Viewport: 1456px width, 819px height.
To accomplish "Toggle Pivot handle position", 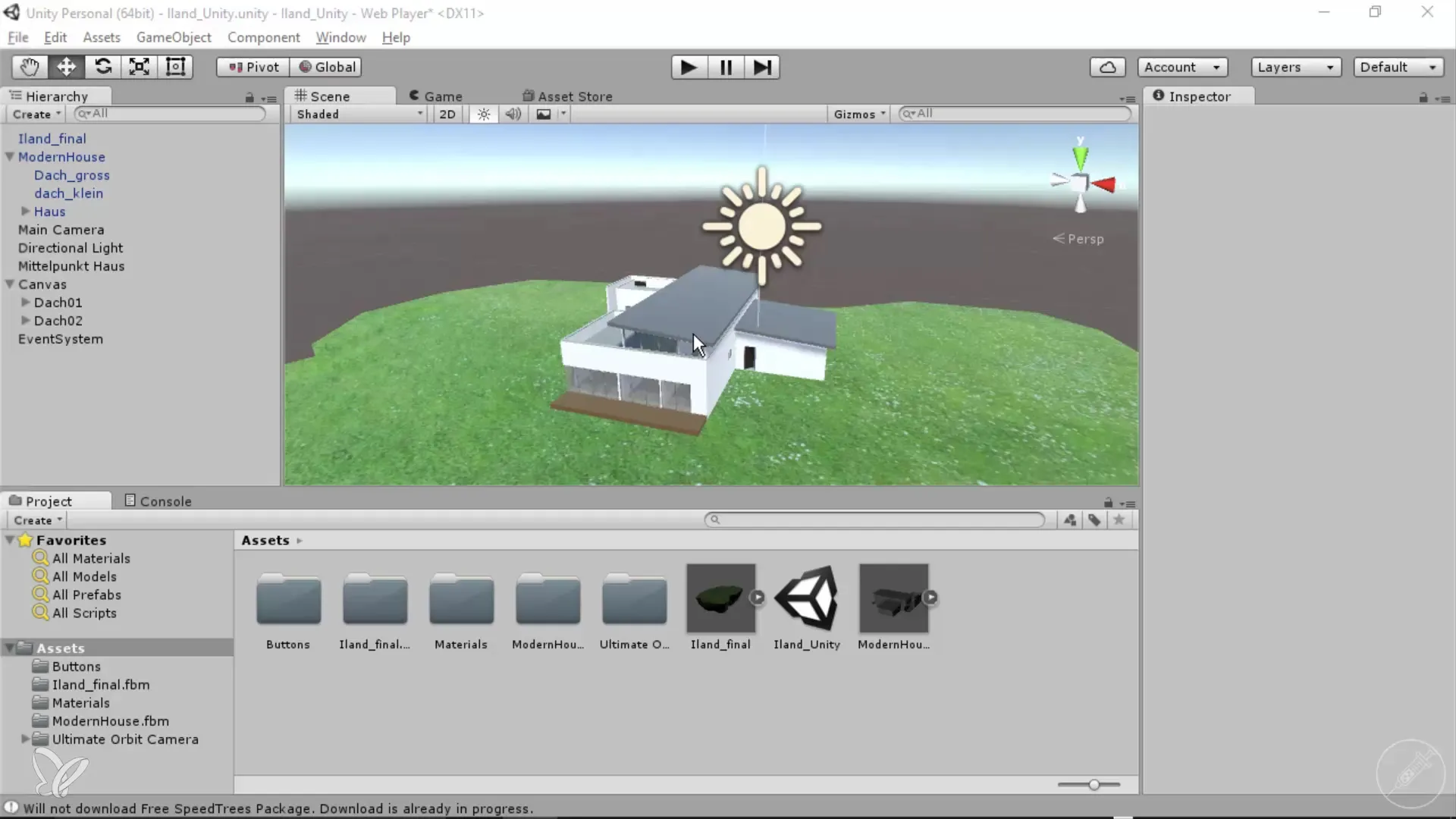I will pos(253,67).
